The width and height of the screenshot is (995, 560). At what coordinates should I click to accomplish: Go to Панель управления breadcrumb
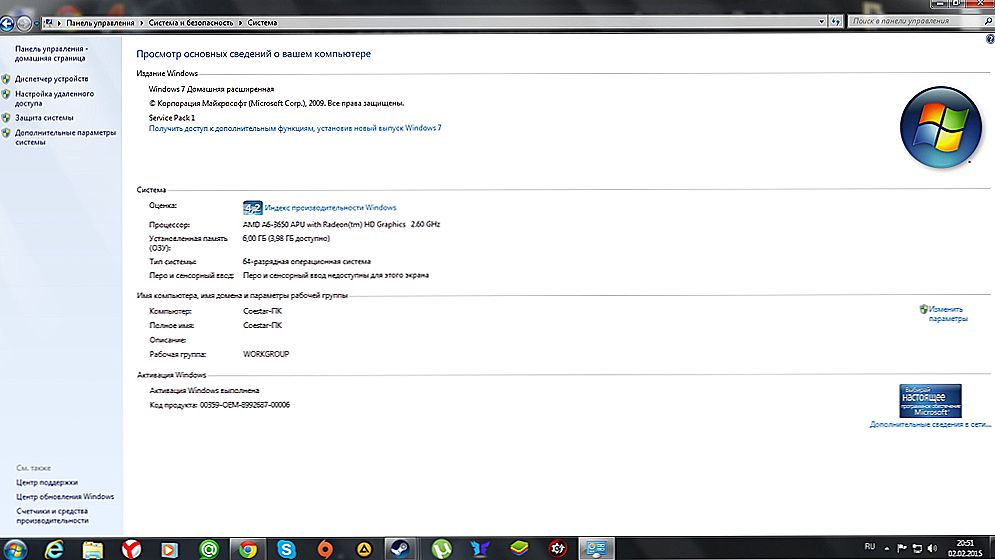point(100,23)
